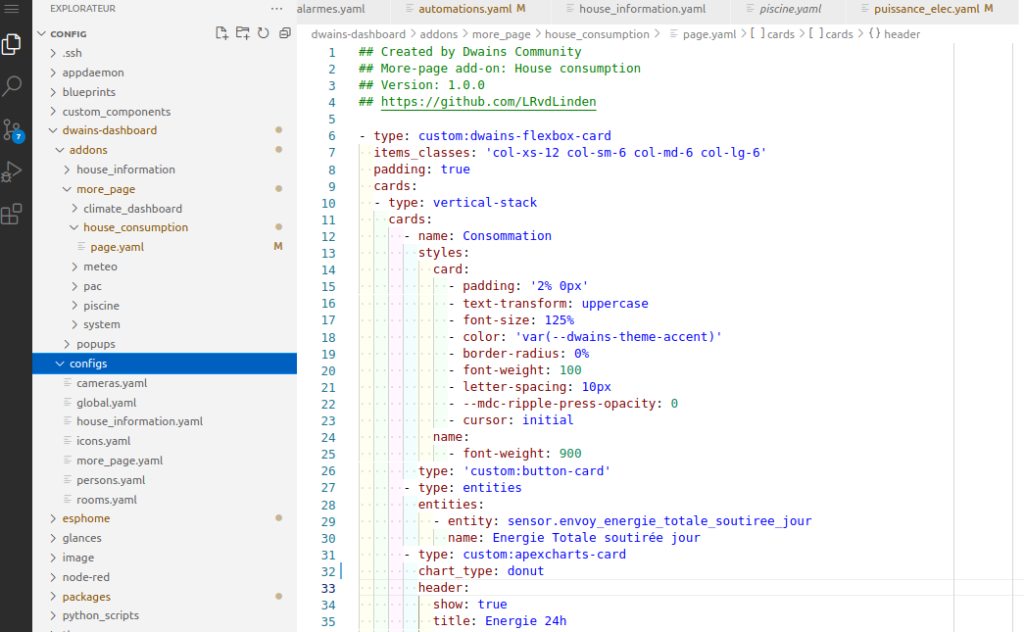Screen dimensions: 1024x632
Task: Open the Extensions view
Action: (12, 213)
